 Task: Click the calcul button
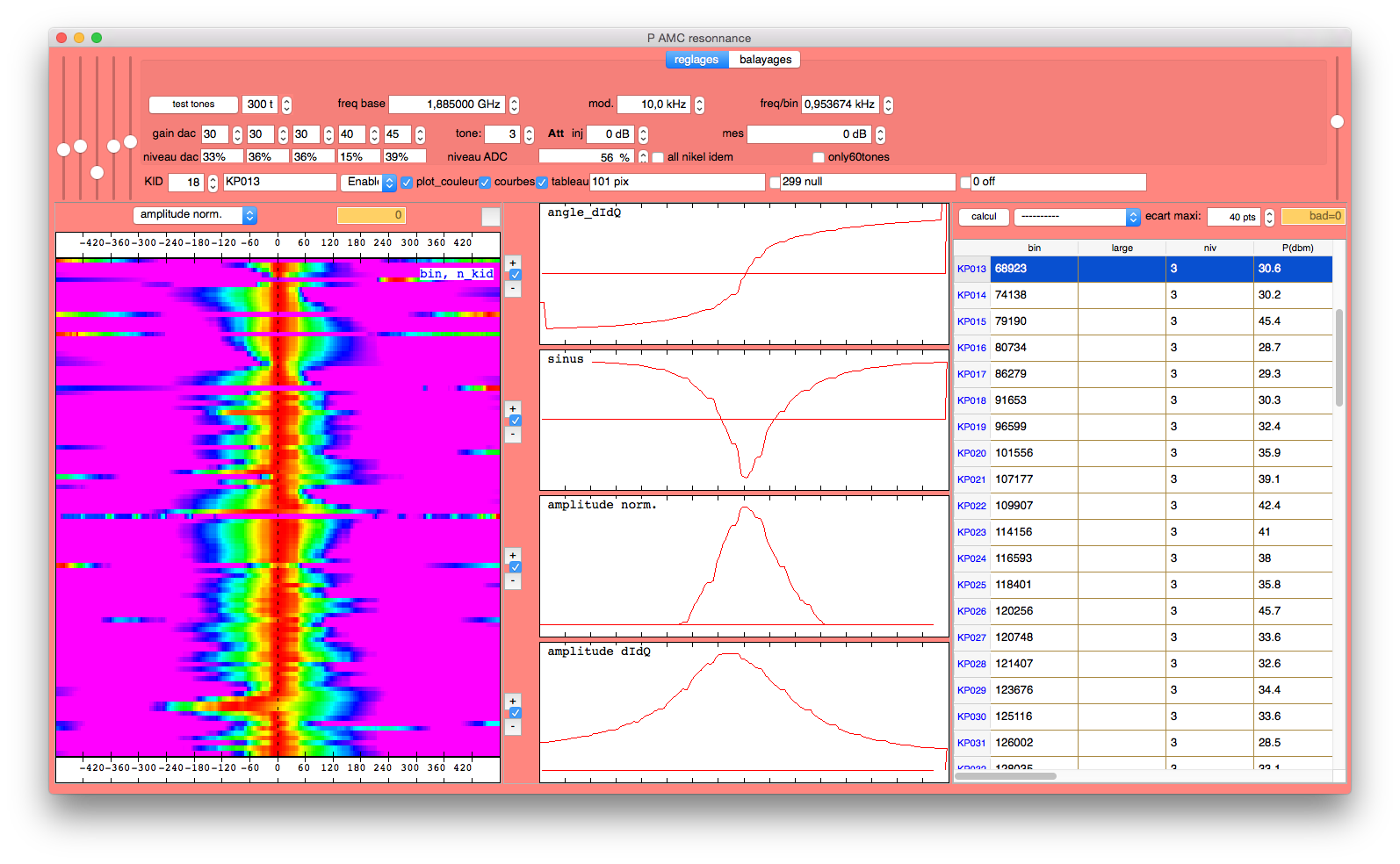983,217
